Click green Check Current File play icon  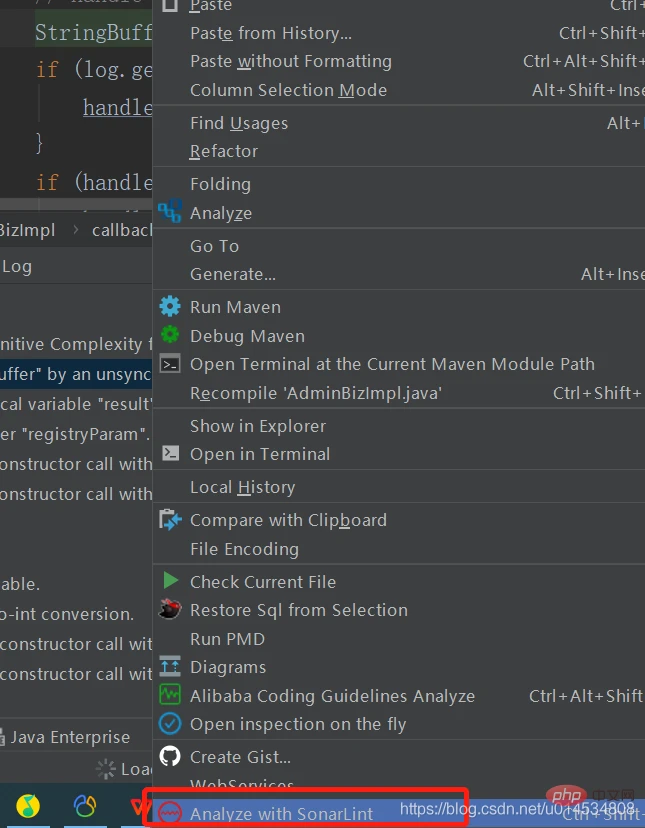(170, 581)
